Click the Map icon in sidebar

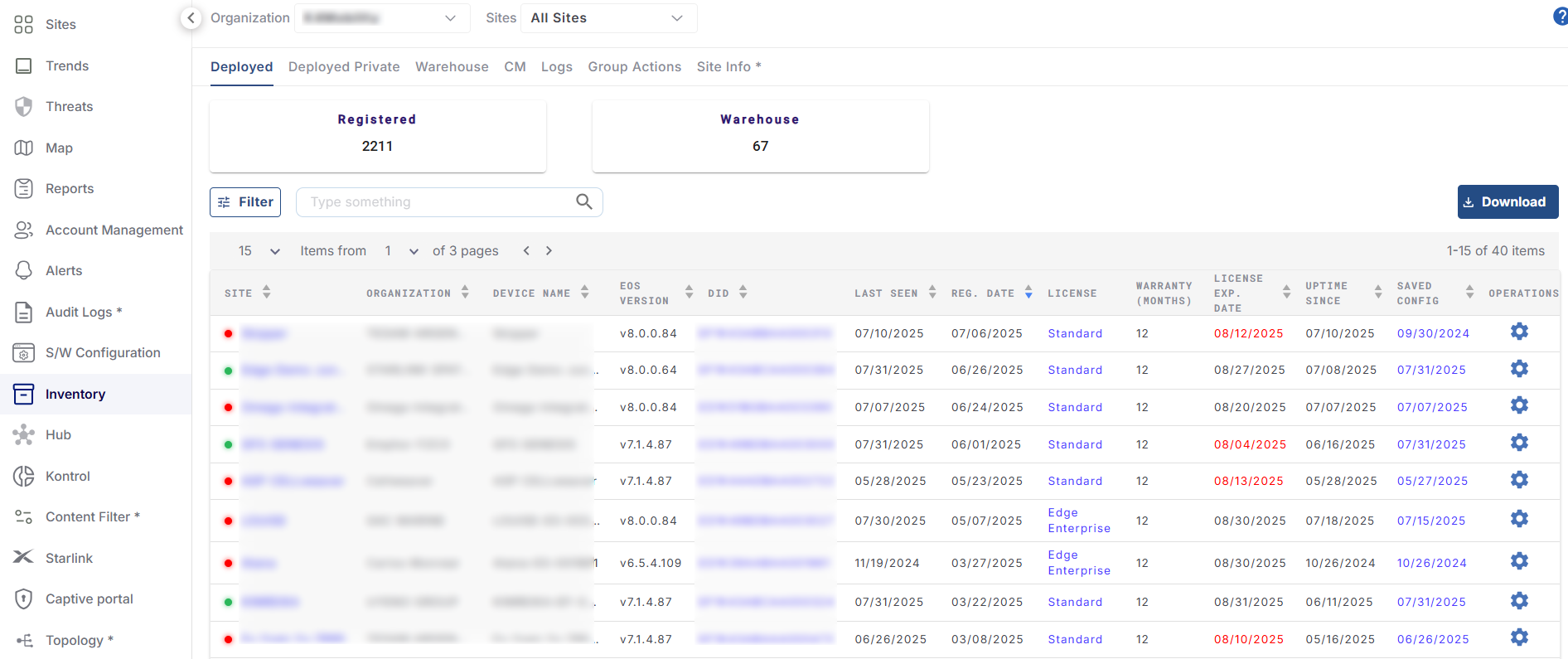(24, 148)
